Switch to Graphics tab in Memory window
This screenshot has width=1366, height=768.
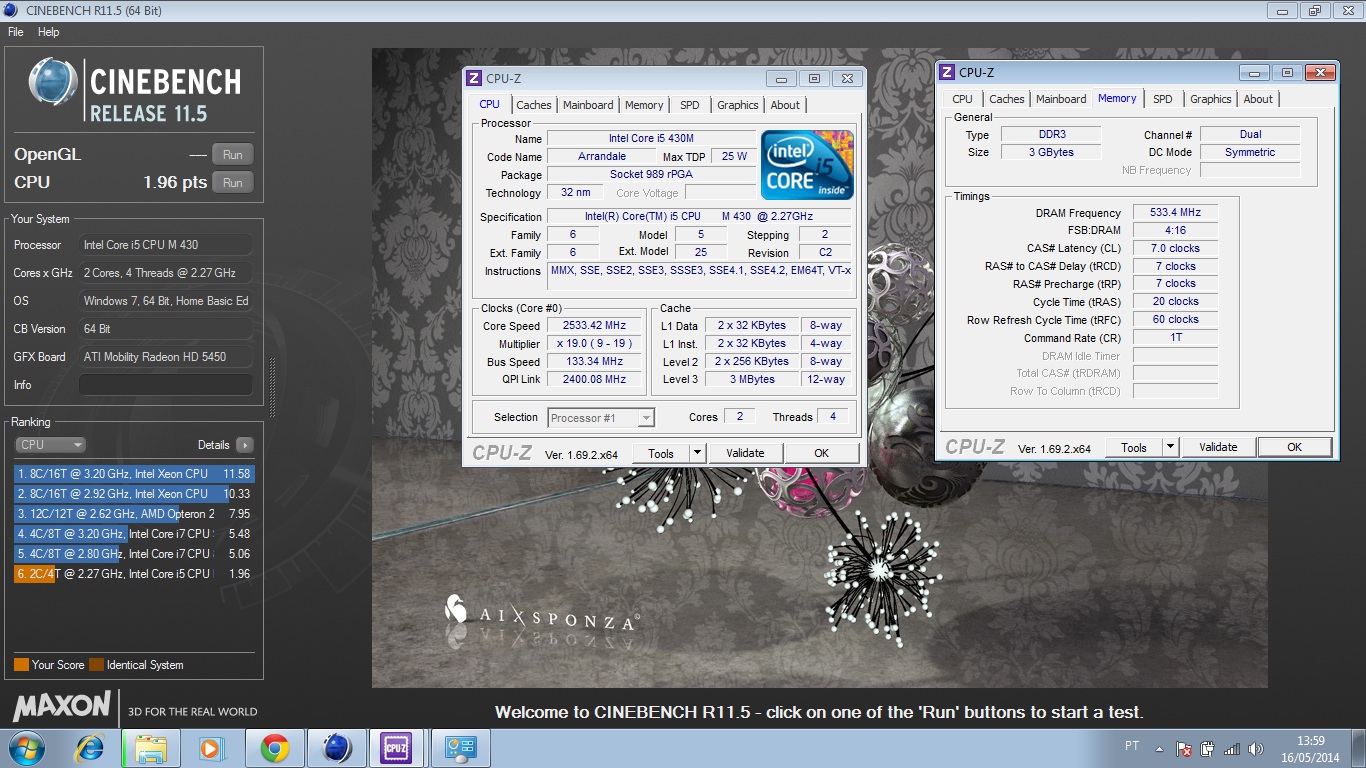(x=1211, y=99)
